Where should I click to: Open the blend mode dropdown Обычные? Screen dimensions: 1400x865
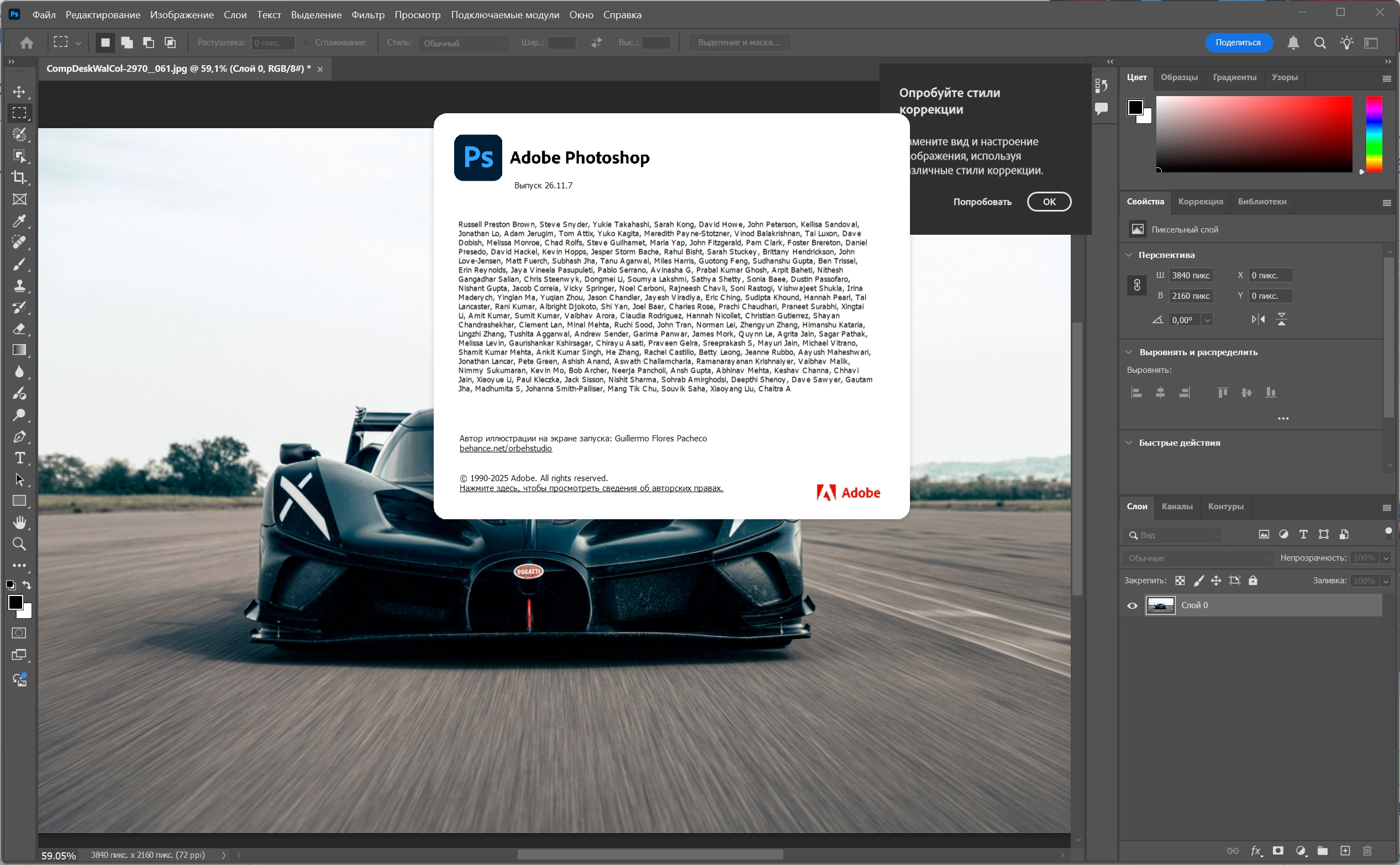point(1198,558)
